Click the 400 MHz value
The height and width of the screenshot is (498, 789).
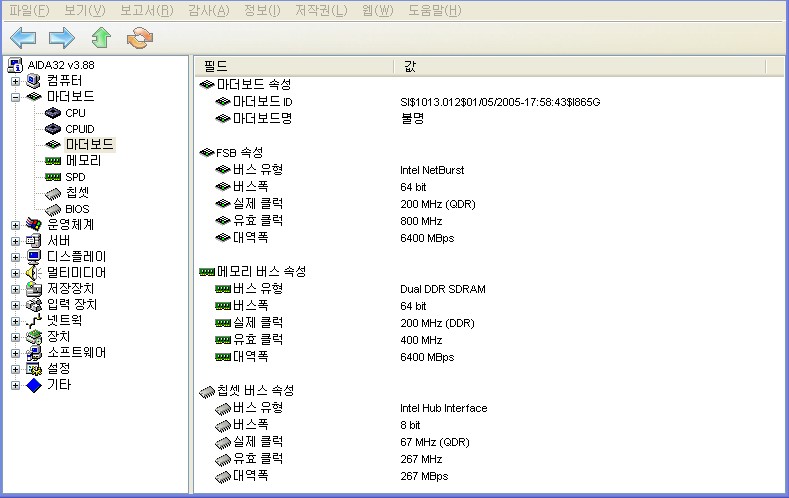421,341
